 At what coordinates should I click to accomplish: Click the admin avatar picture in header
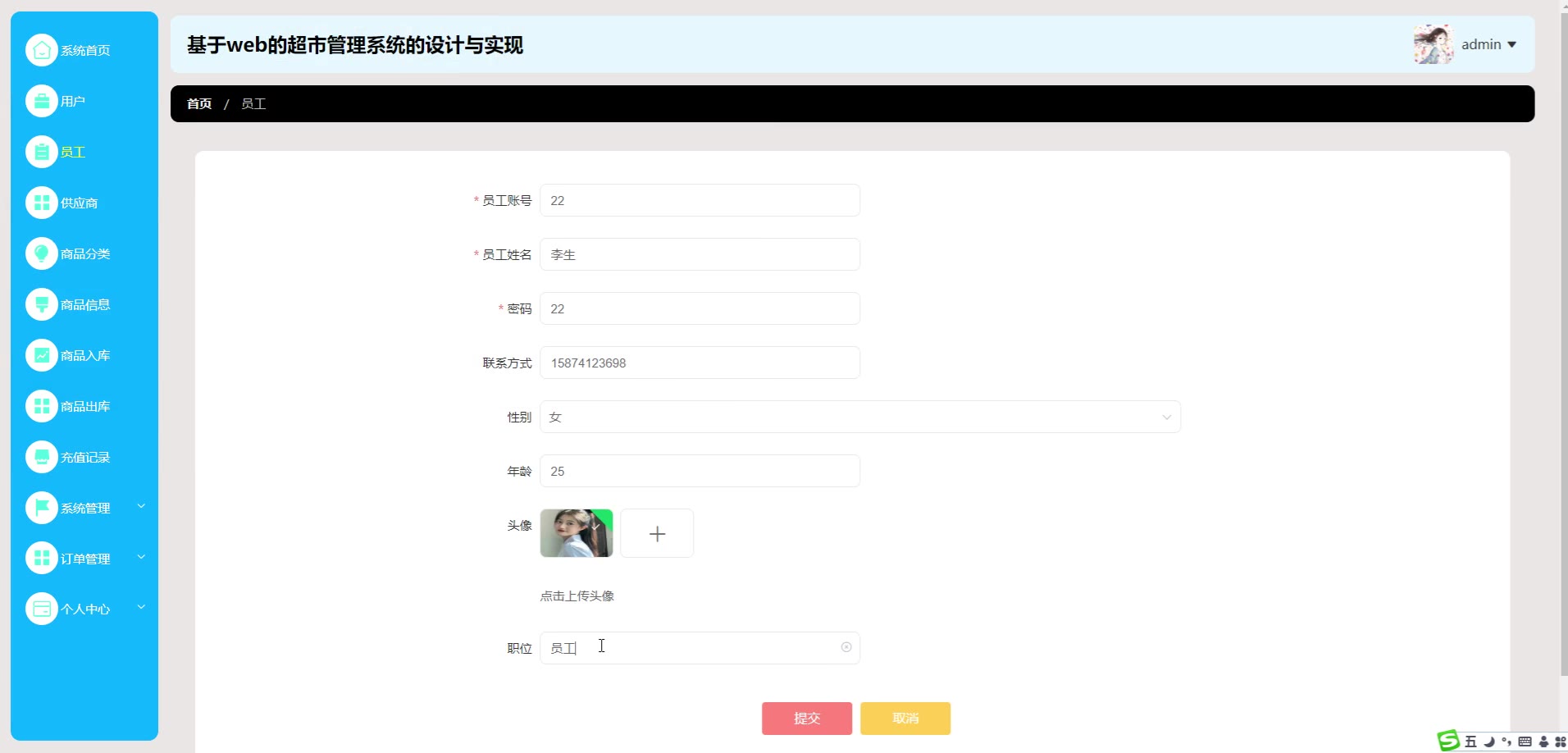tap(1434, 44)
